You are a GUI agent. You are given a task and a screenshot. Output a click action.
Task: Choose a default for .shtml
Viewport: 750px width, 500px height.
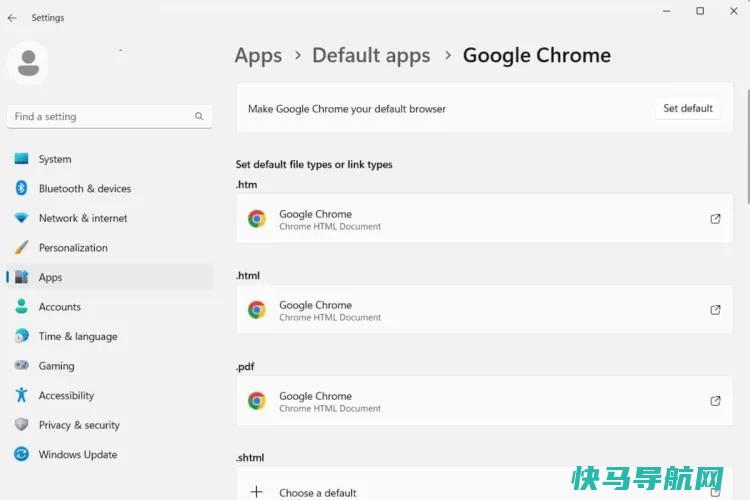click(484, 484)
